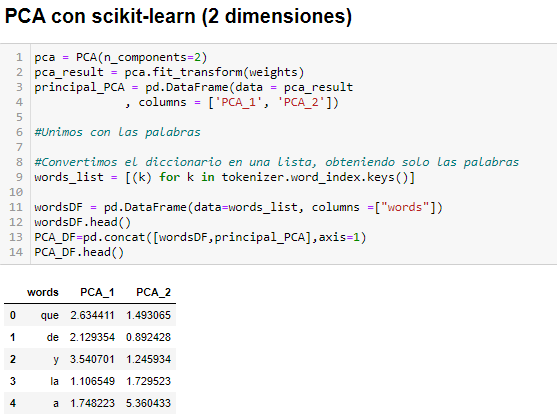557x420 pixels.
Task: Click the words column header
Action: (x=43, y=292)
